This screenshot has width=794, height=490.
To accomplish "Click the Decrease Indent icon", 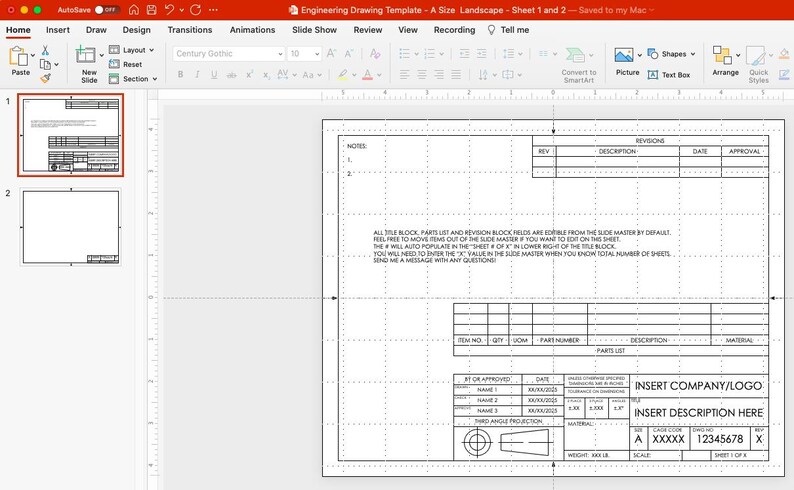I will coord(464,53).
